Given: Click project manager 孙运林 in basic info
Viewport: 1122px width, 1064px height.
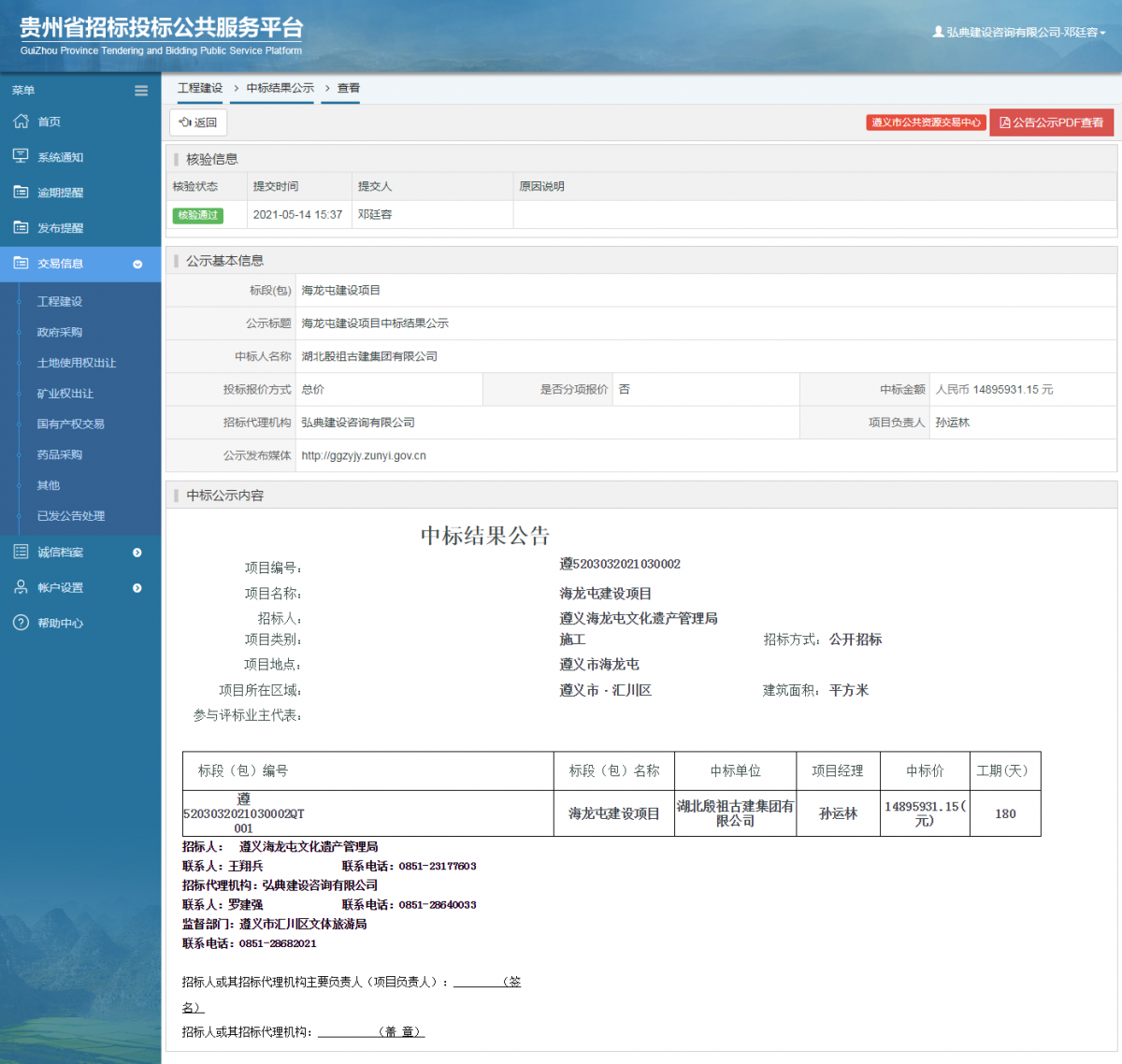Looking at the screenshot, I should [953, 423].
